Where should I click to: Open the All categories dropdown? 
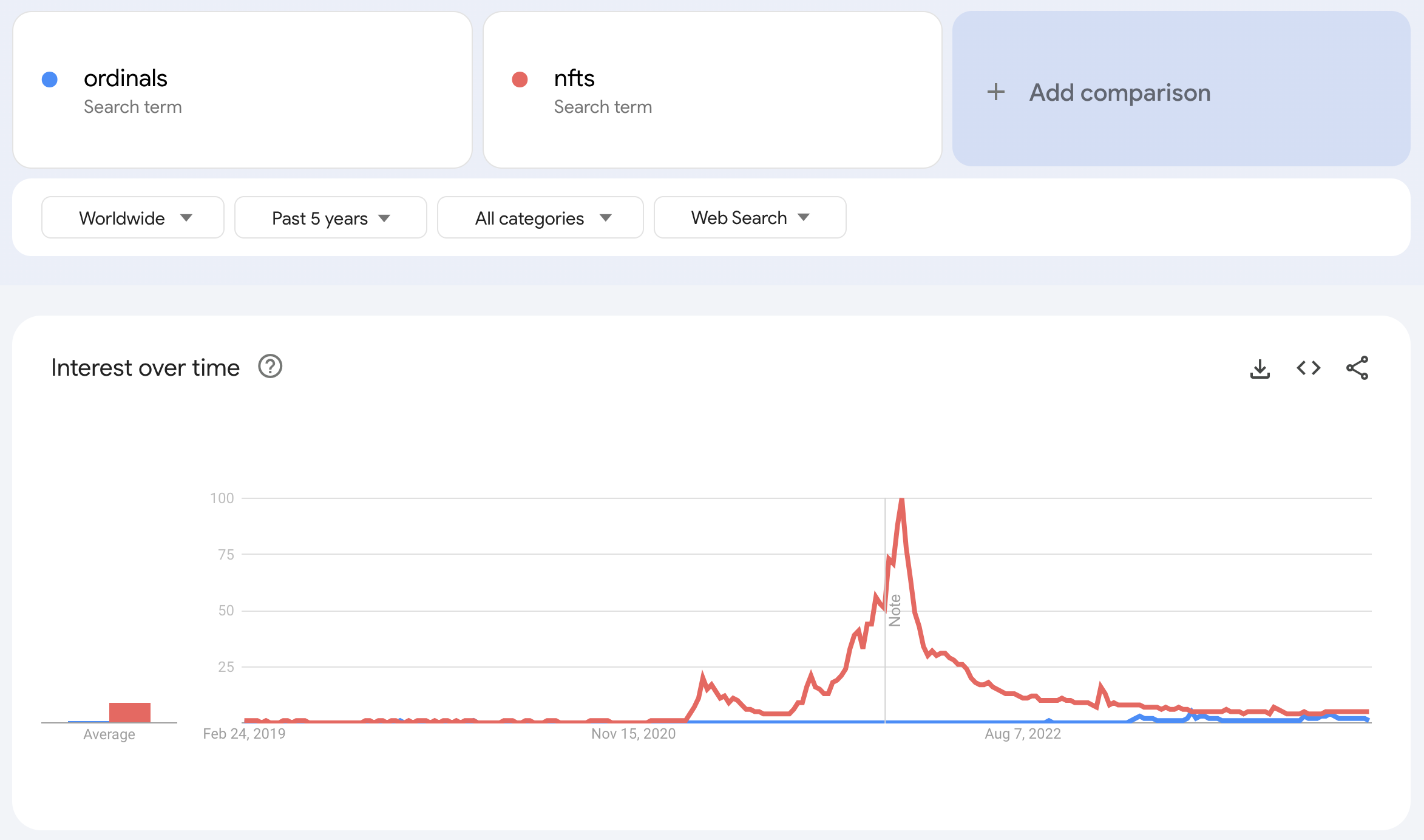pos(540,218)
